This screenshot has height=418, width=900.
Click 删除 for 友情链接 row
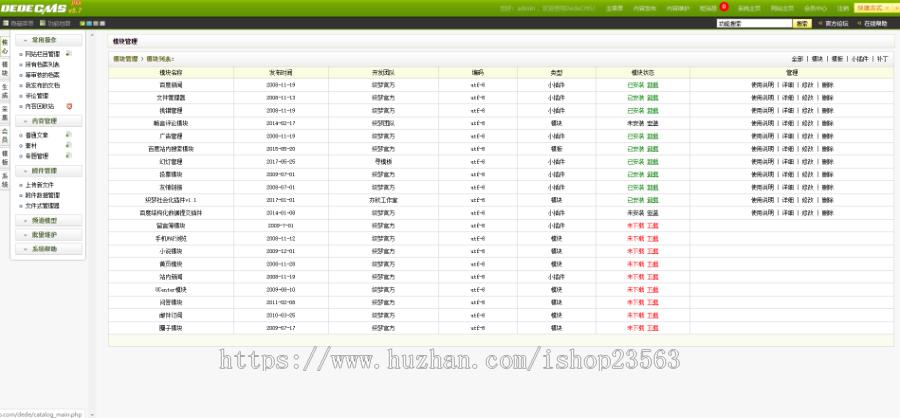tap(827, 187)
